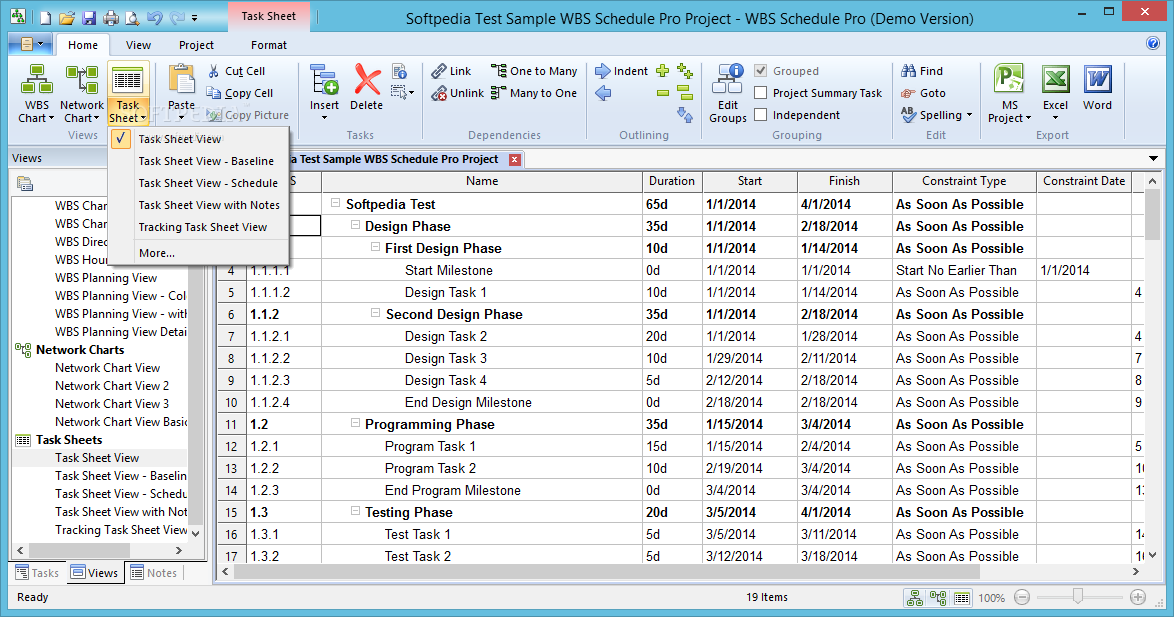Click the Print icon in quick access toolbar
This screenshot has height=617, width=1174.
click(x=111, y=17)
